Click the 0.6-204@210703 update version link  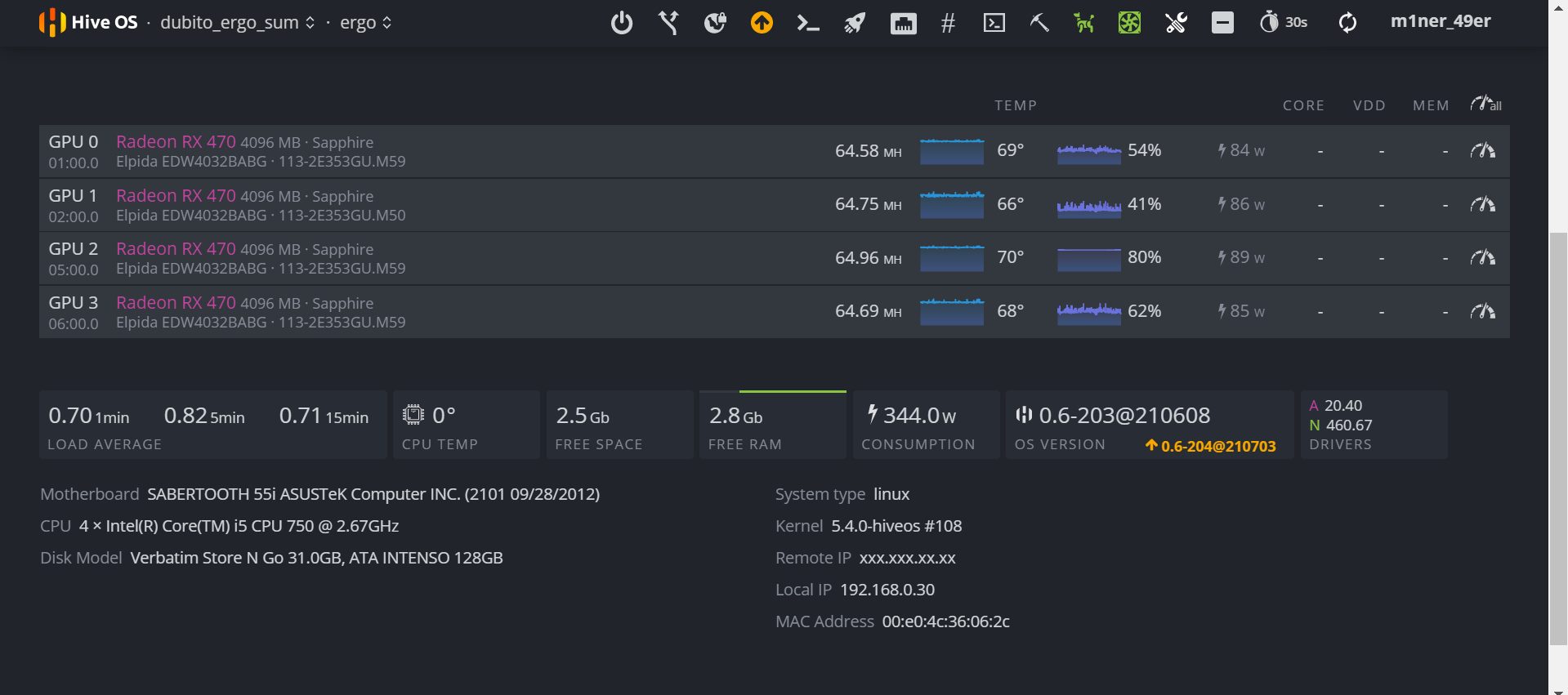click(1211, 446)
